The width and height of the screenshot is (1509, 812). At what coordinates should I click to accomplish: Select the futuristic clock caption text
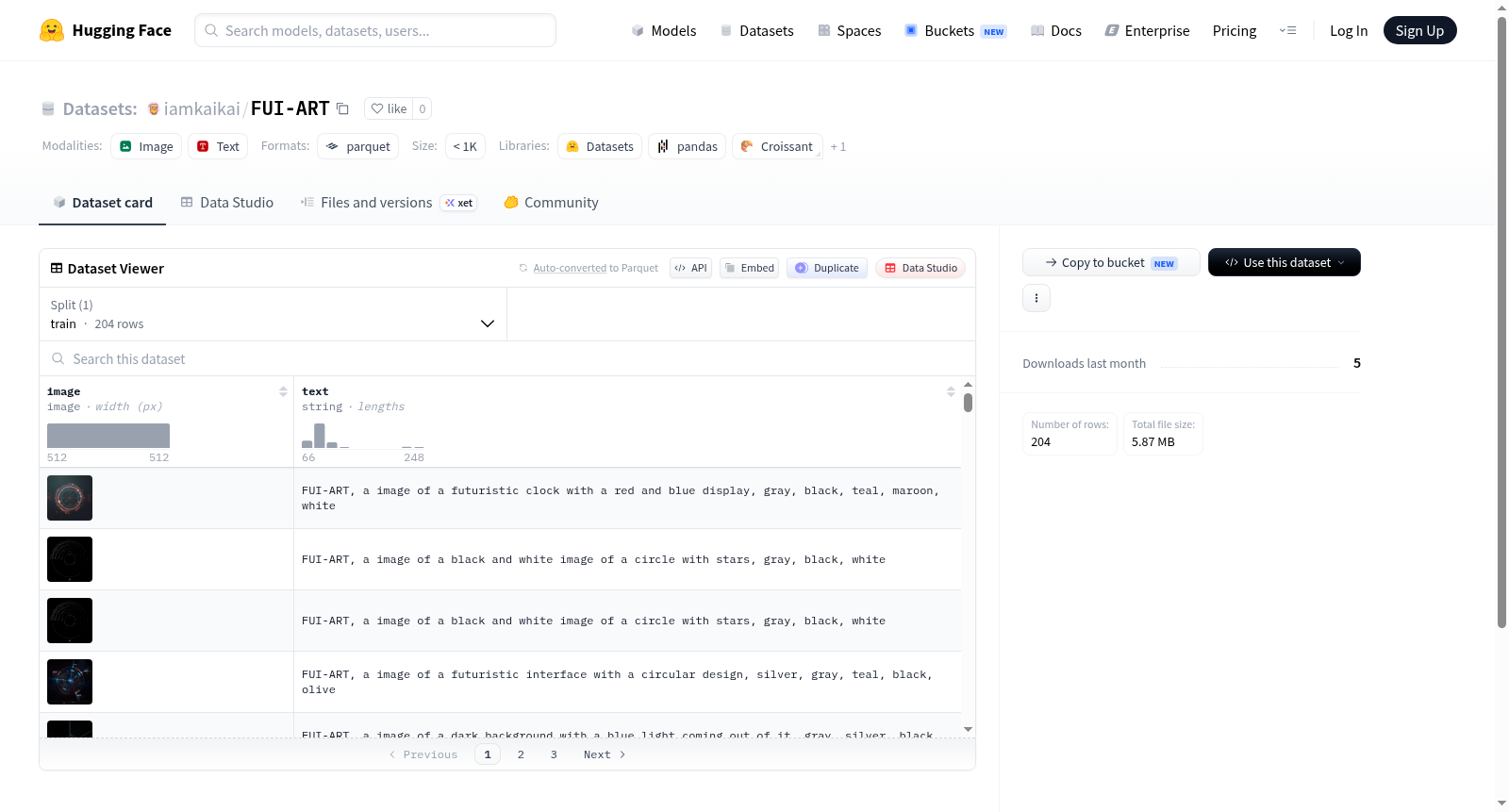click(621, 498)
